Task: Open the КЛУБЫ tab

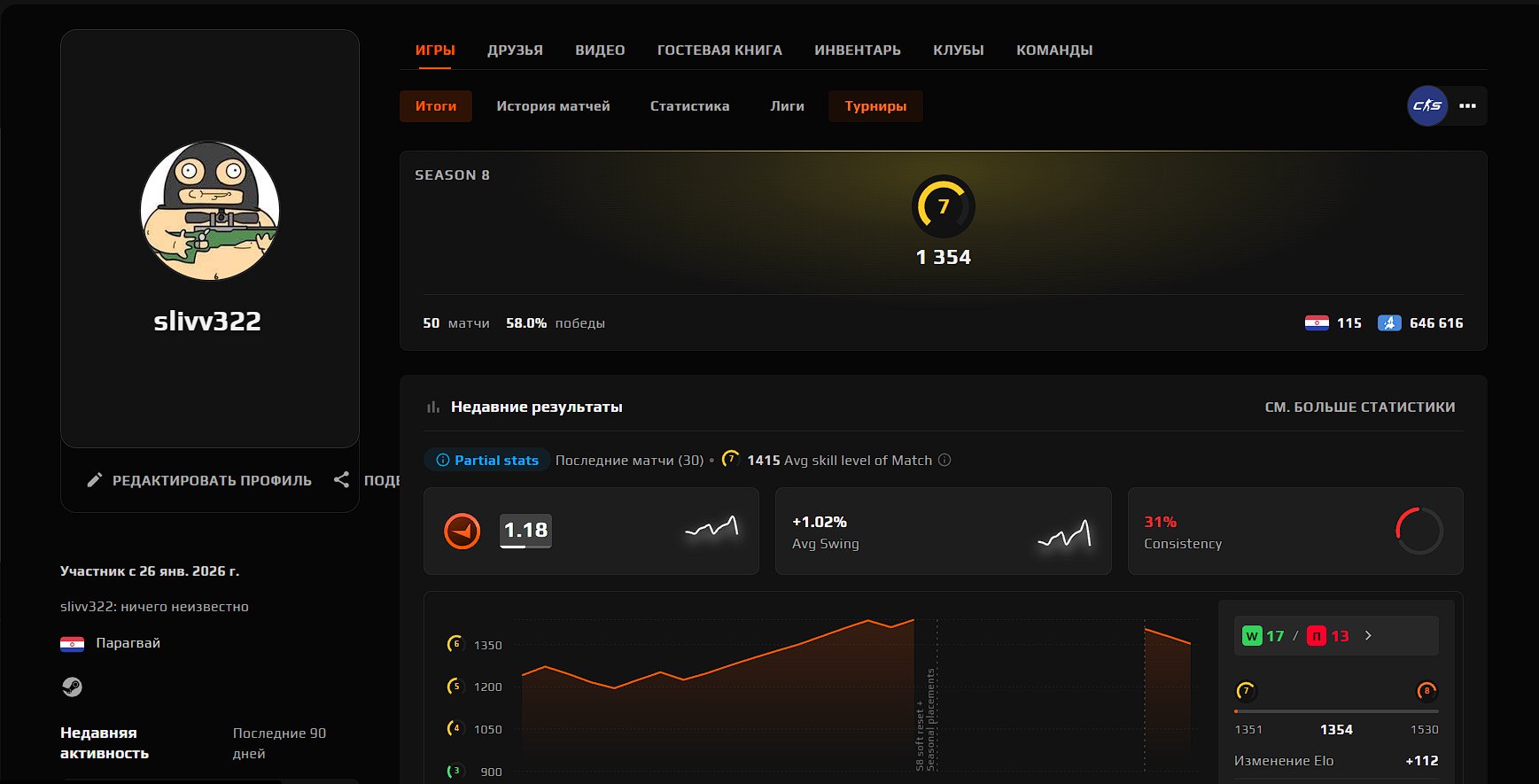Action: tap(959, 50)
